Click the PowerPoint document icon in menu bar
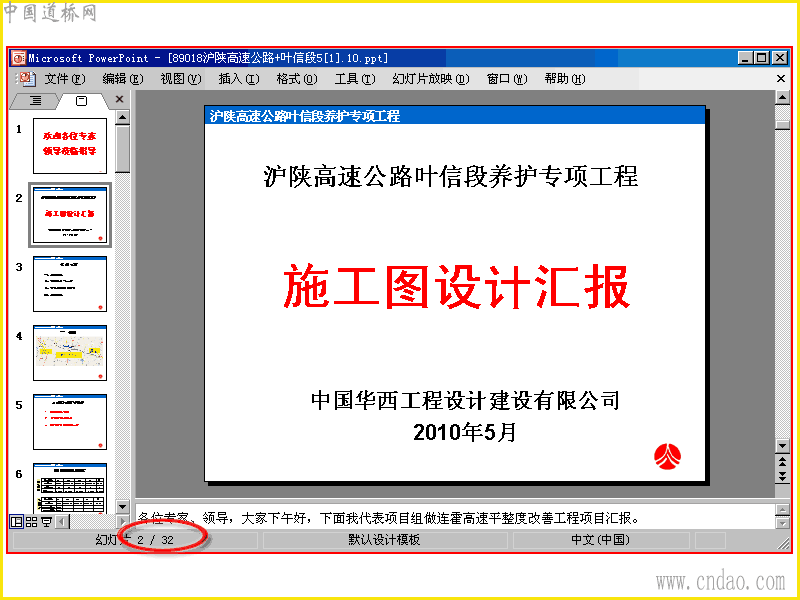Image resolution: width=800 pixels, height=600 pixels. [x=26, y=79]
